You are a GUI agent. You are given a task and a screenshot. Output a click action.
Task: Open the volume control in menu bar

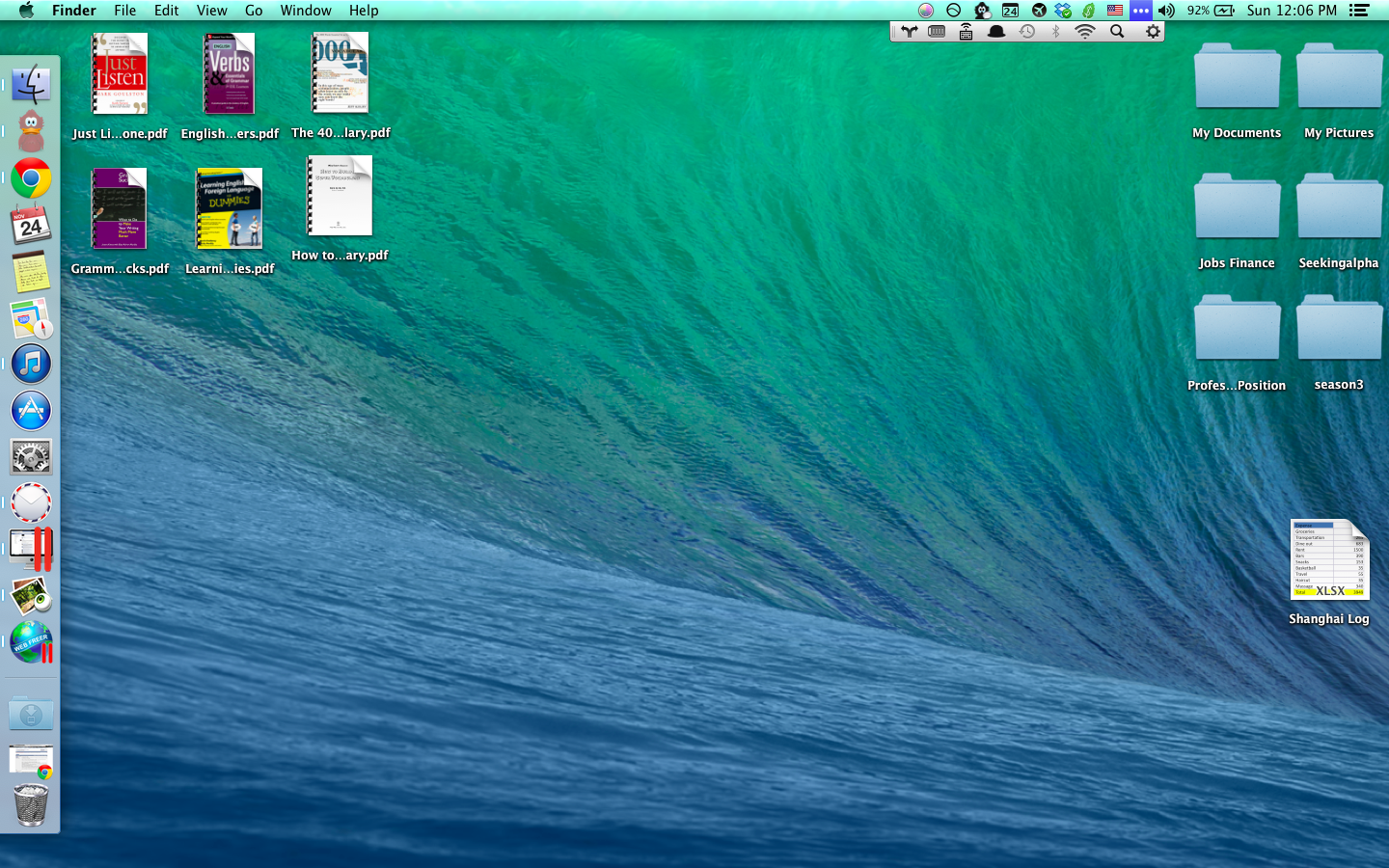[1166, 11]
